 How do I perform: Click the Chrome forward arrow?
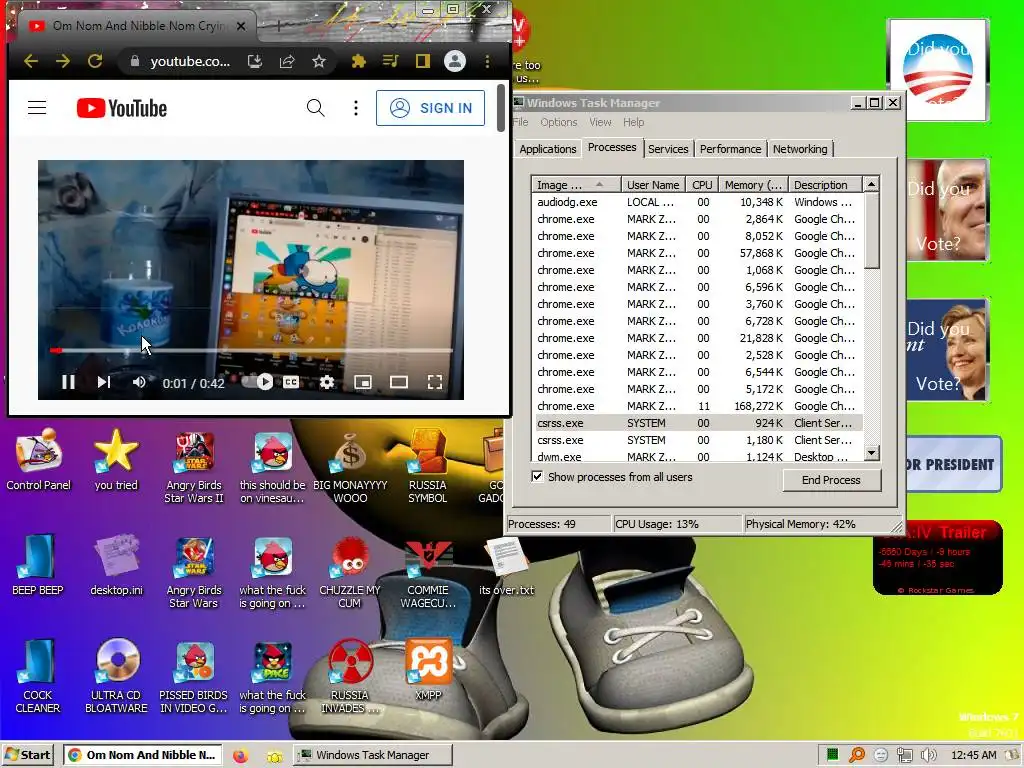(63, 61)
